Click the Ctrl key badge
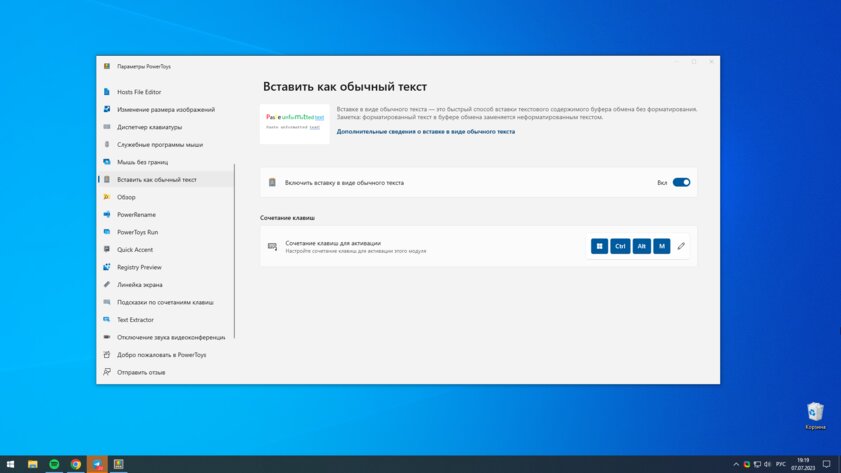This screenshot has height=473, width=841. pos(620,246)
